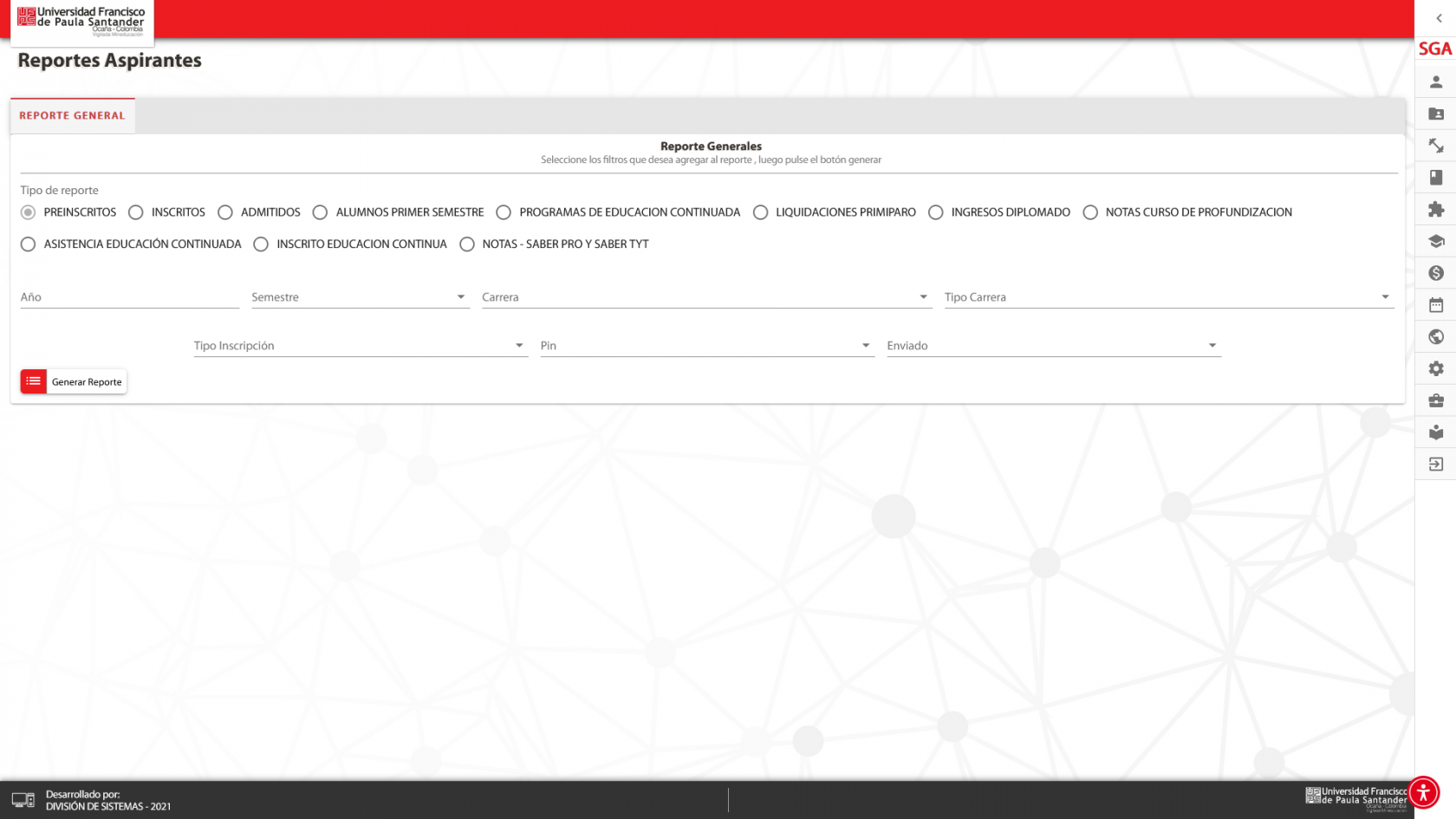Image resolution: width=1456 pixels, height=819 pixels.
Task: Open the globe icon in sidebar
Action: pos(1435,337)
